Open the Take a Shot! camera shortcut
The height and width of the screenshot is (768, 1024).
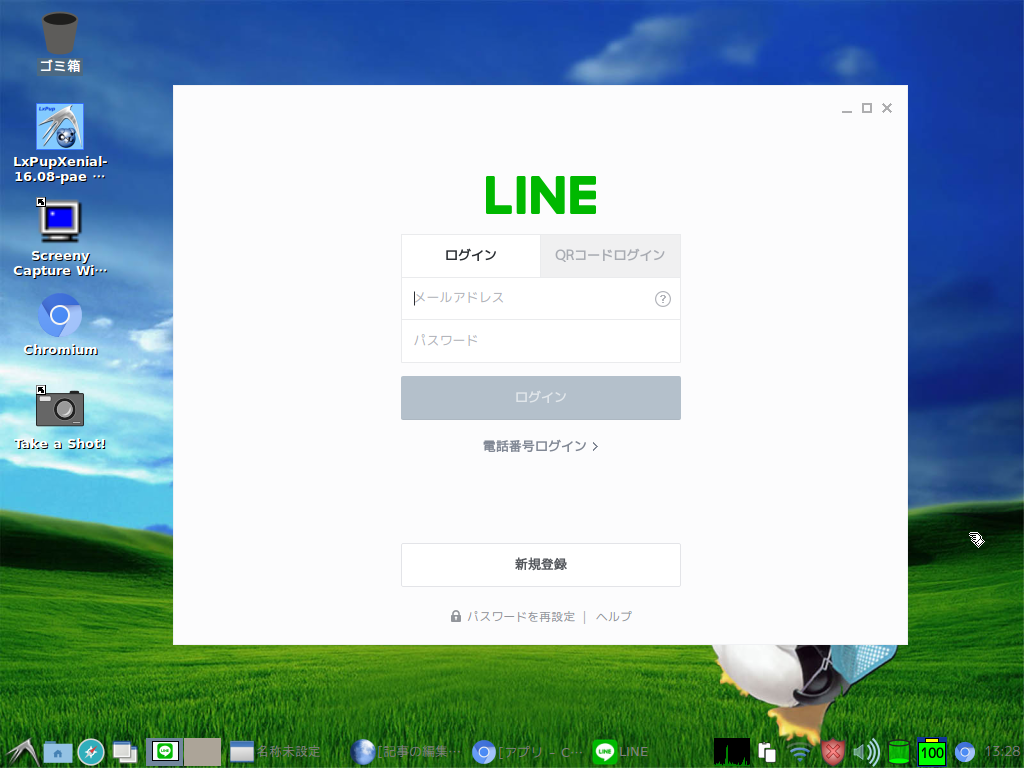tap(59, 418)
